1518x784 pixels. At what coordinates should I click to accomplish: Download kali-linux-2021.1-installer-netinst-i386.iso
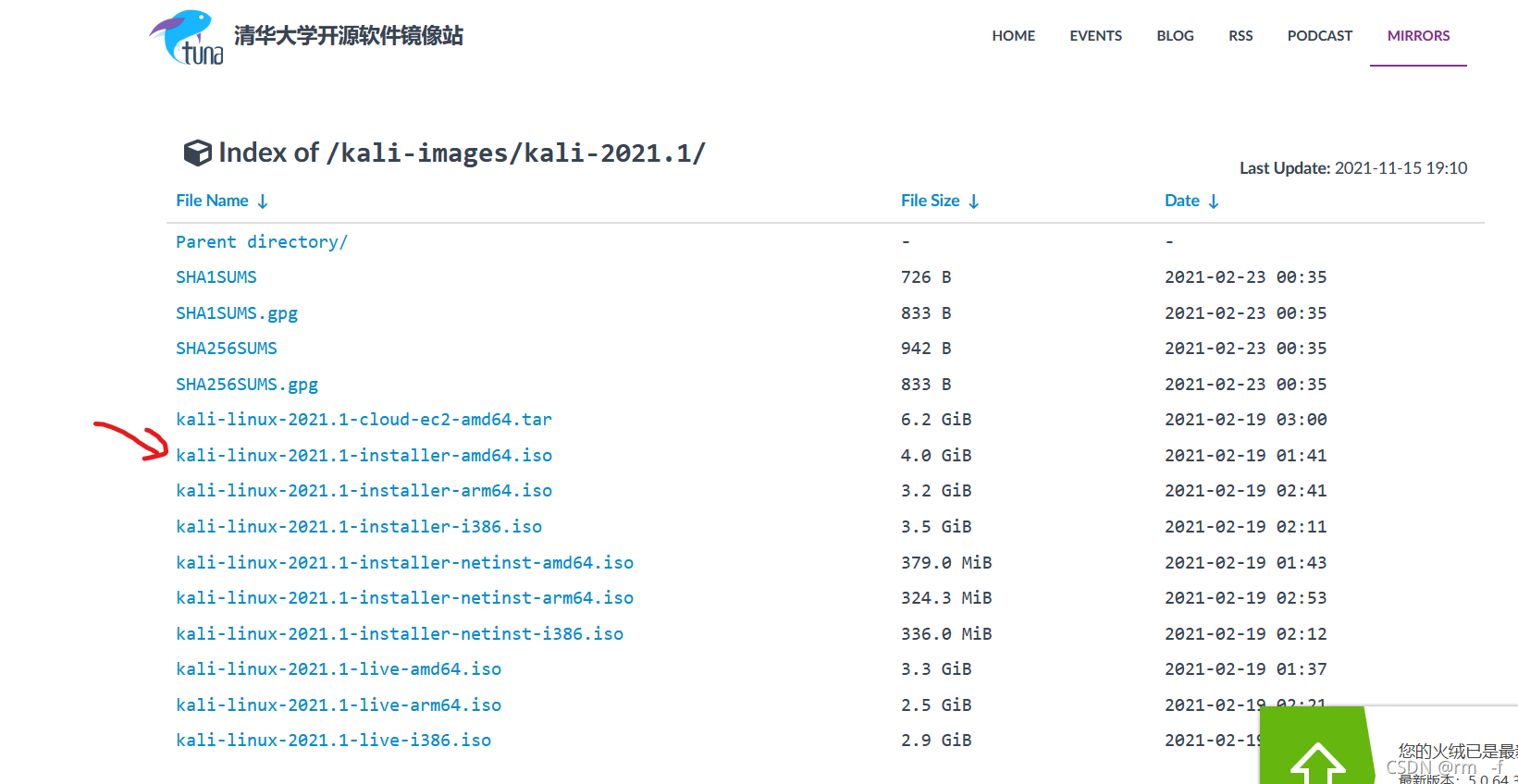(400, 634)
